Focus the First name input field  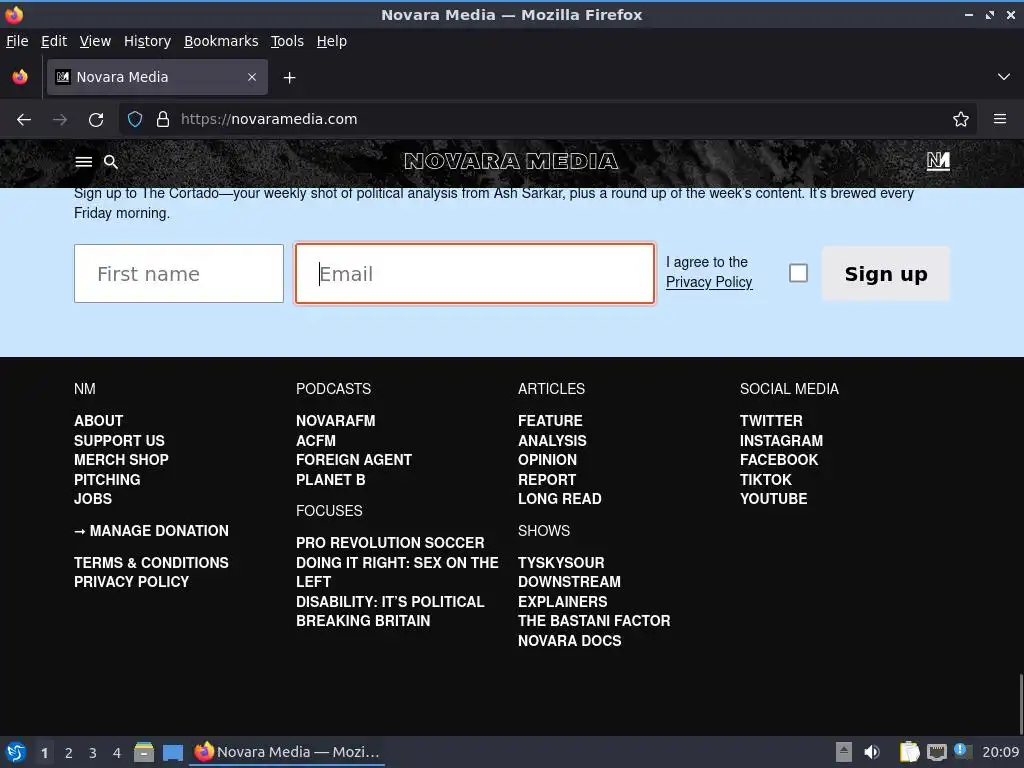179,274
